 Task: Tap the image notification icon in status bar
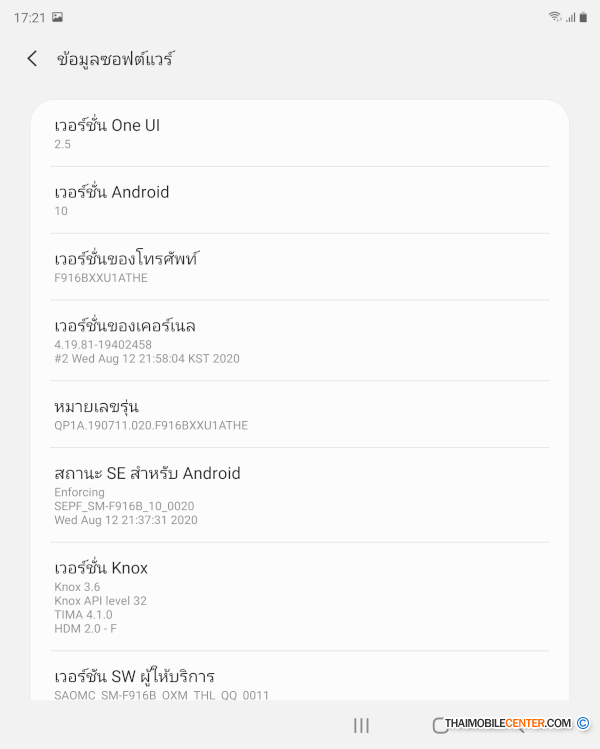[x=57, y=17]
